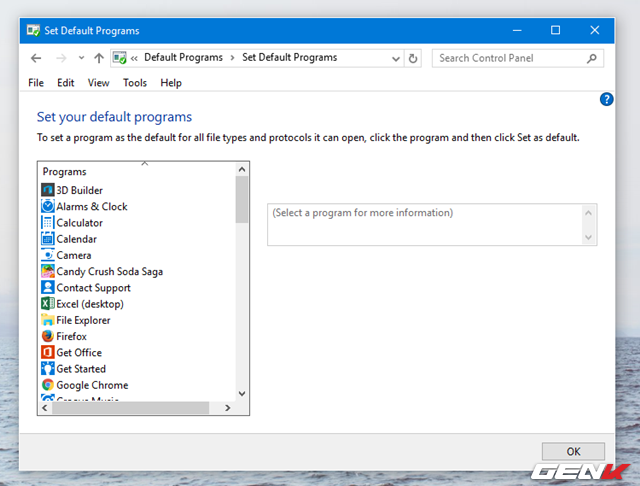
Task: Select Calendar in the programs list
Action: coord(76,239)
